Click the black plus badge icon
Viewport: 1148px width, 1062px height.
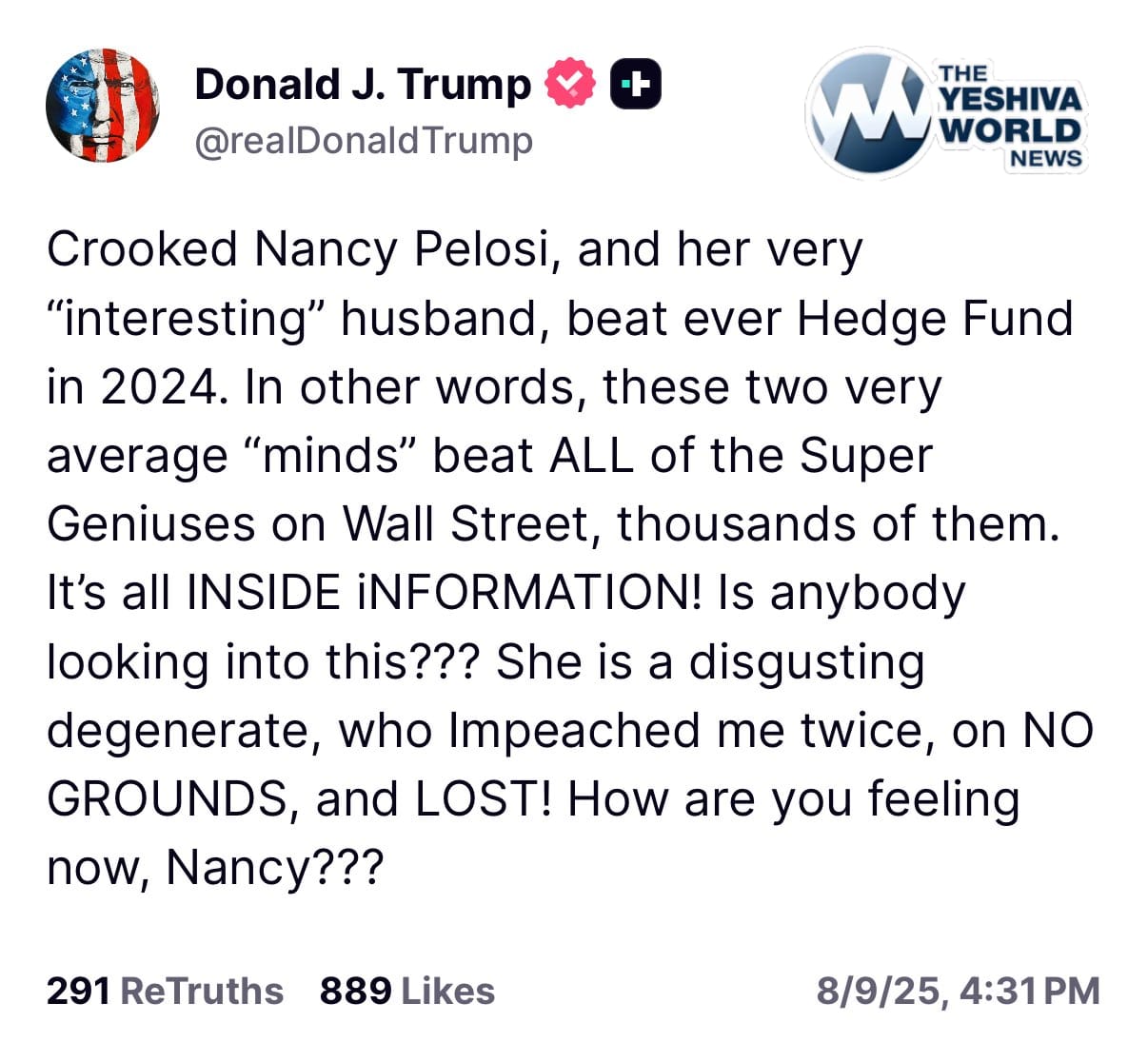point(635,84)
